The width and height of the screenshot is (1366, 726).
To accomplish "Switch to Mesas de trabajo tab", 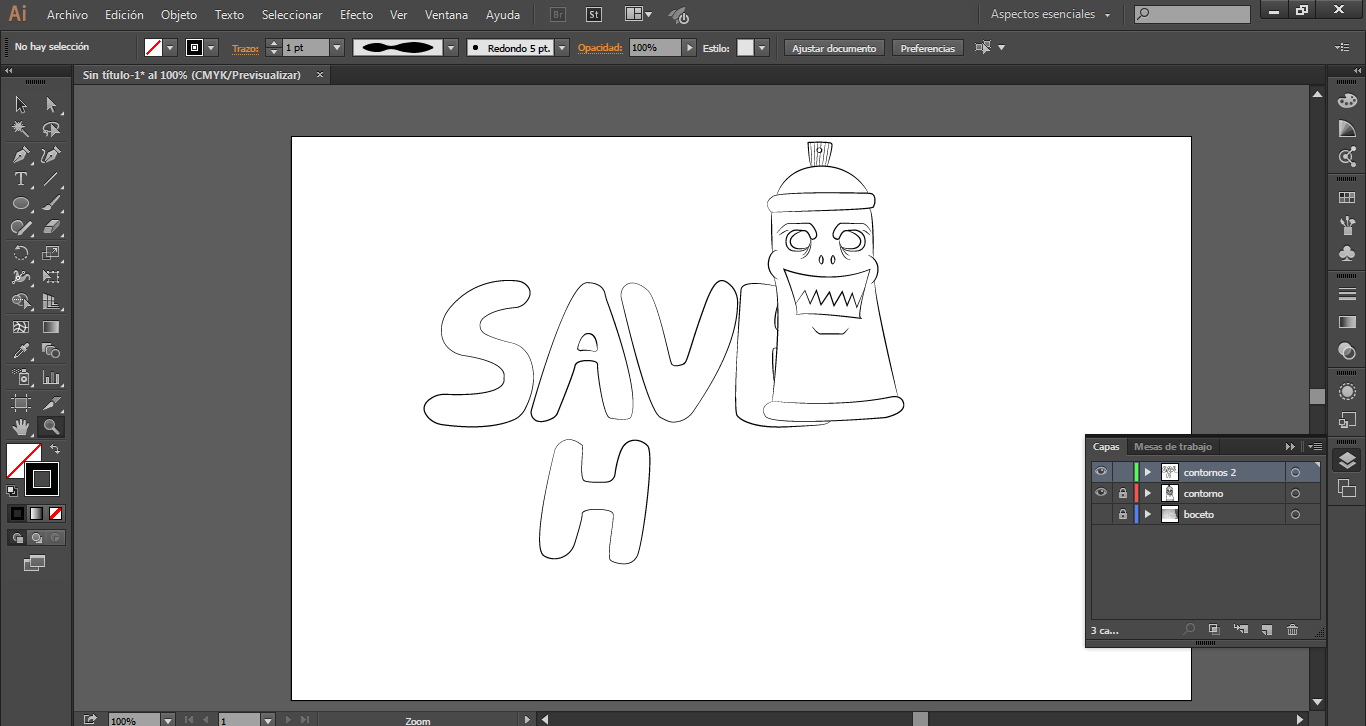I will (x=1172, y=447).
